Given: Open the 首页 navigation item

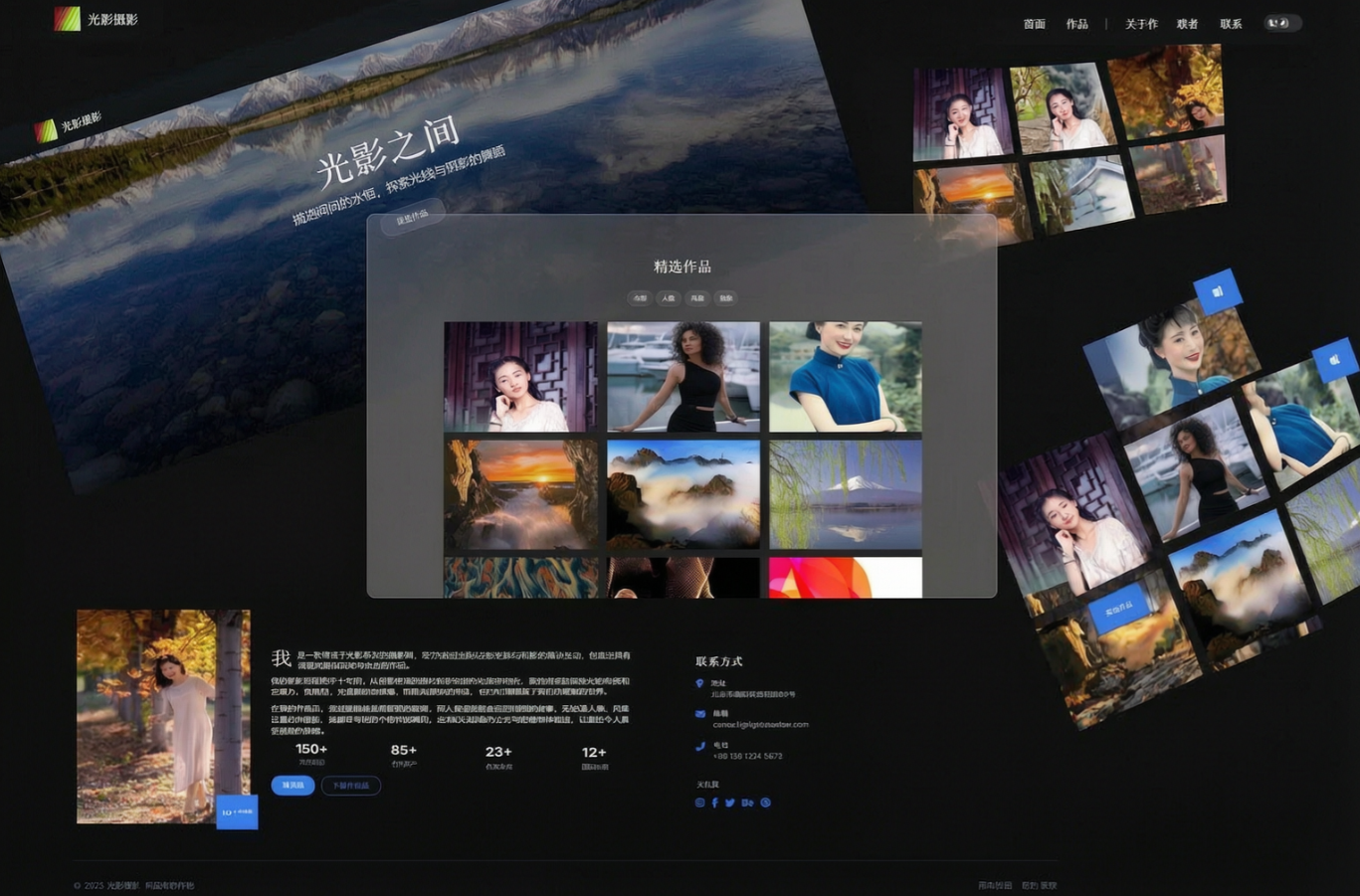Looking at the screenshot, I should pyautogui.click(x=1035, y=24).
